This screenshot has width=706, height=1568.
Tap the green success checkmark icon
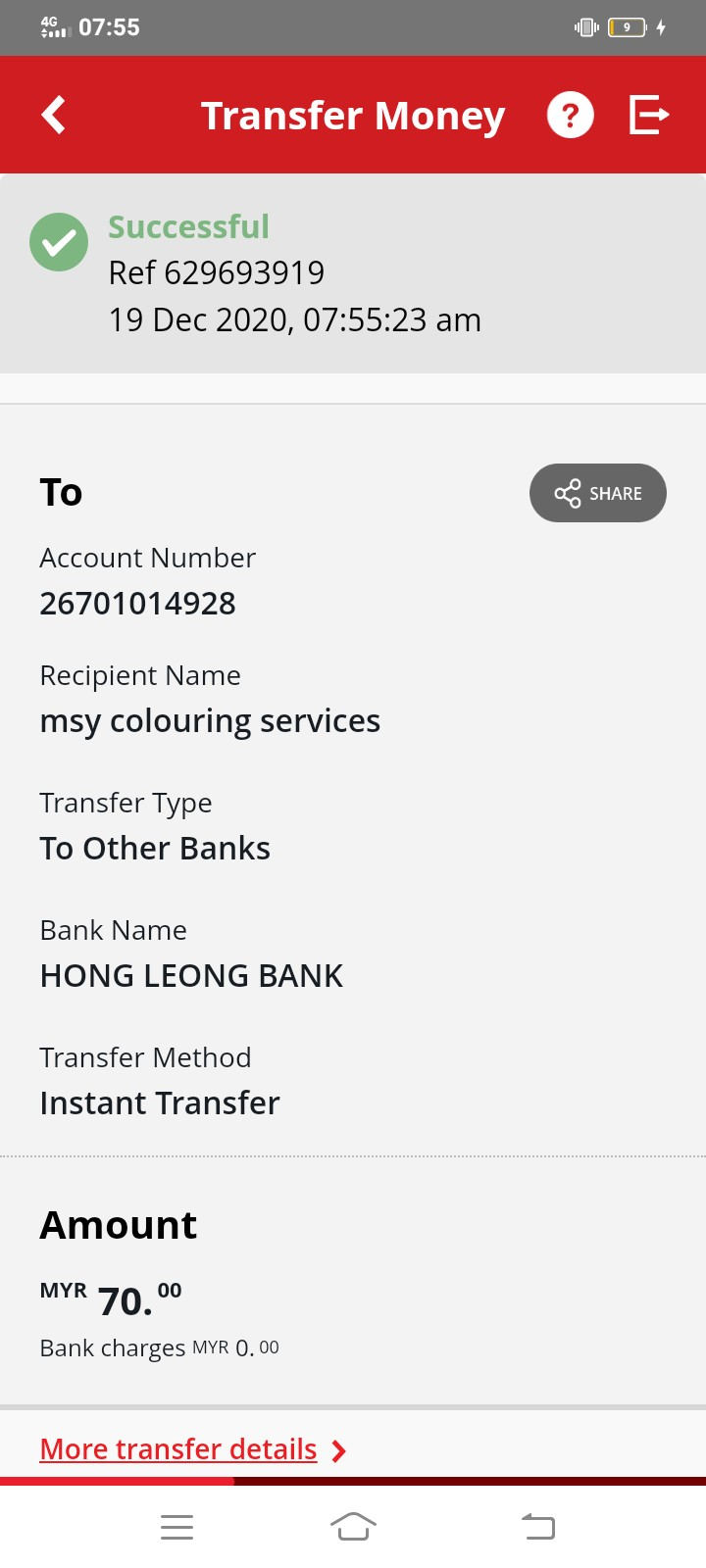[x=59, y=242]
